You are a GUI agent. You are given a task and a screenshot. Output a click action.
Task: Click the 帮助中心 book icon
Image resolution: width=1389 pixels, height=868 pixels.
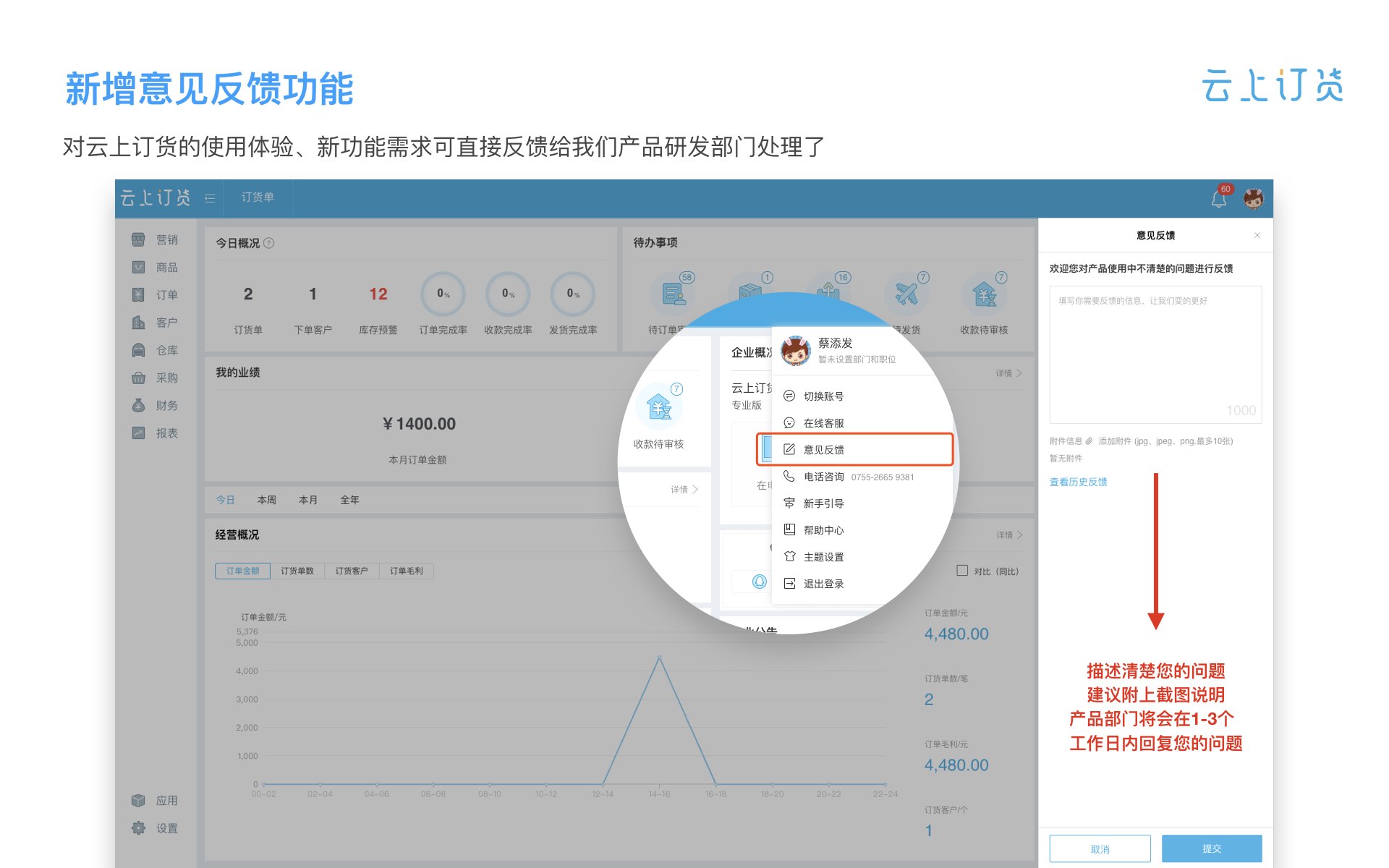pos(789,529)
